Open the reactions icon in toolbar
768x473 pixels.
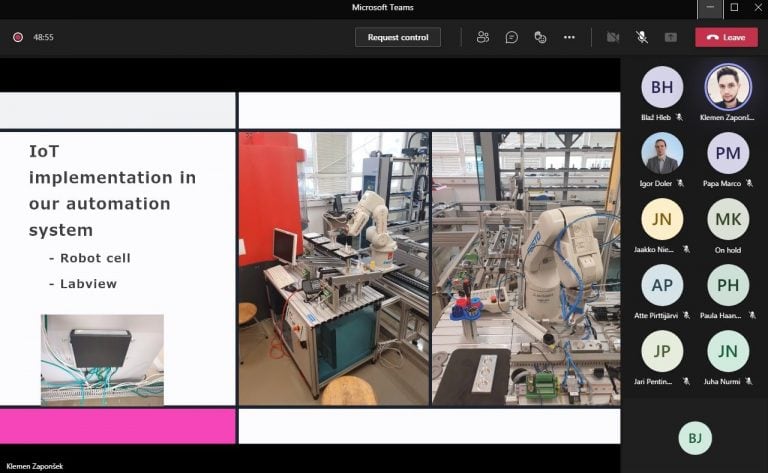tap(540, 37)
